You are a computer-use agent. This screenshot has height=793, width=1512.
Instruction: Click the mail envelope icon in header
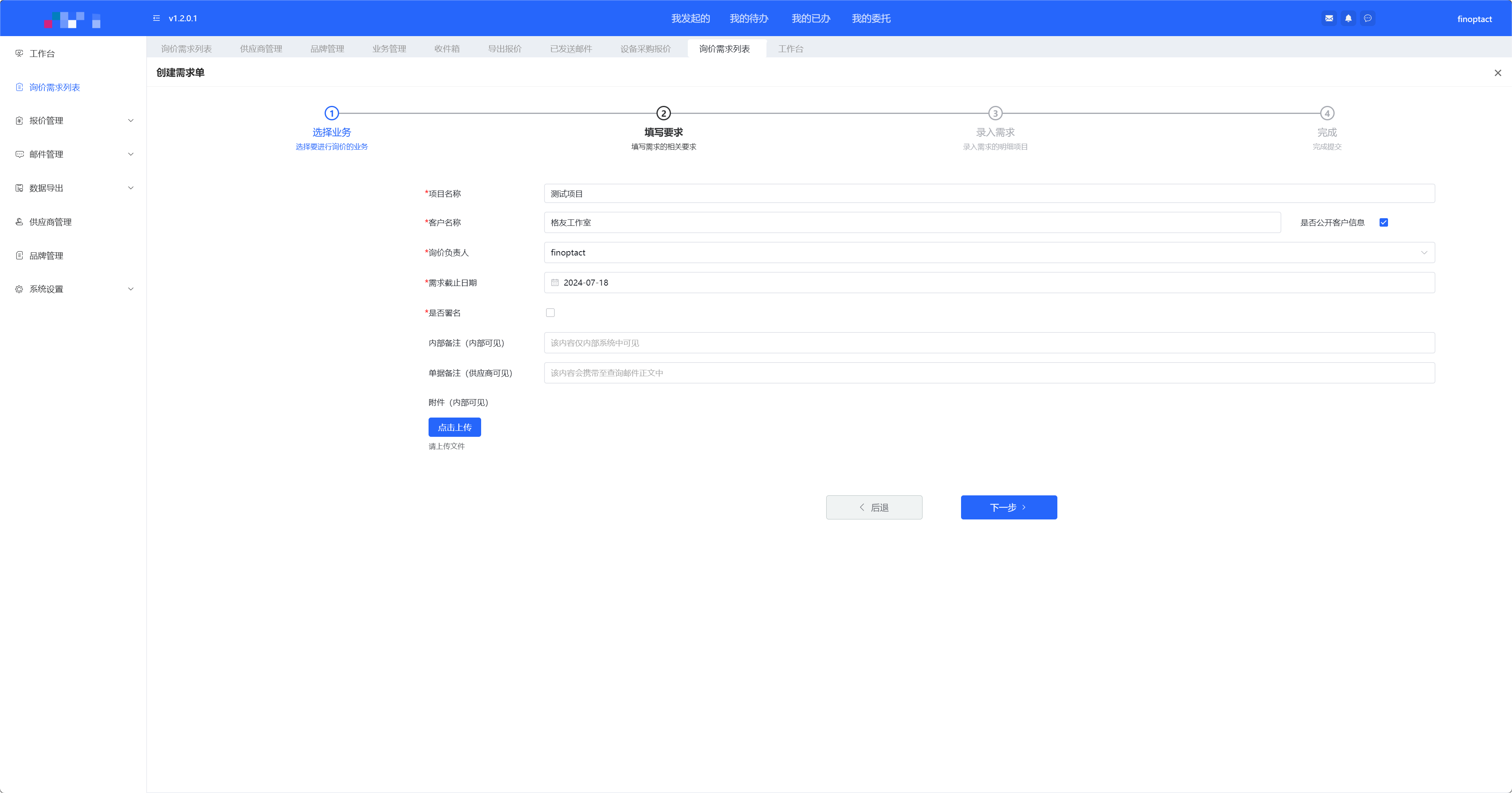pos(1329,18)
